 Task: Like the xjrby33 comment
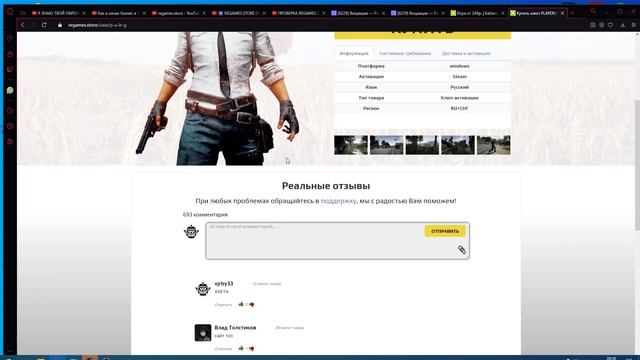click(x=241, y=304)
